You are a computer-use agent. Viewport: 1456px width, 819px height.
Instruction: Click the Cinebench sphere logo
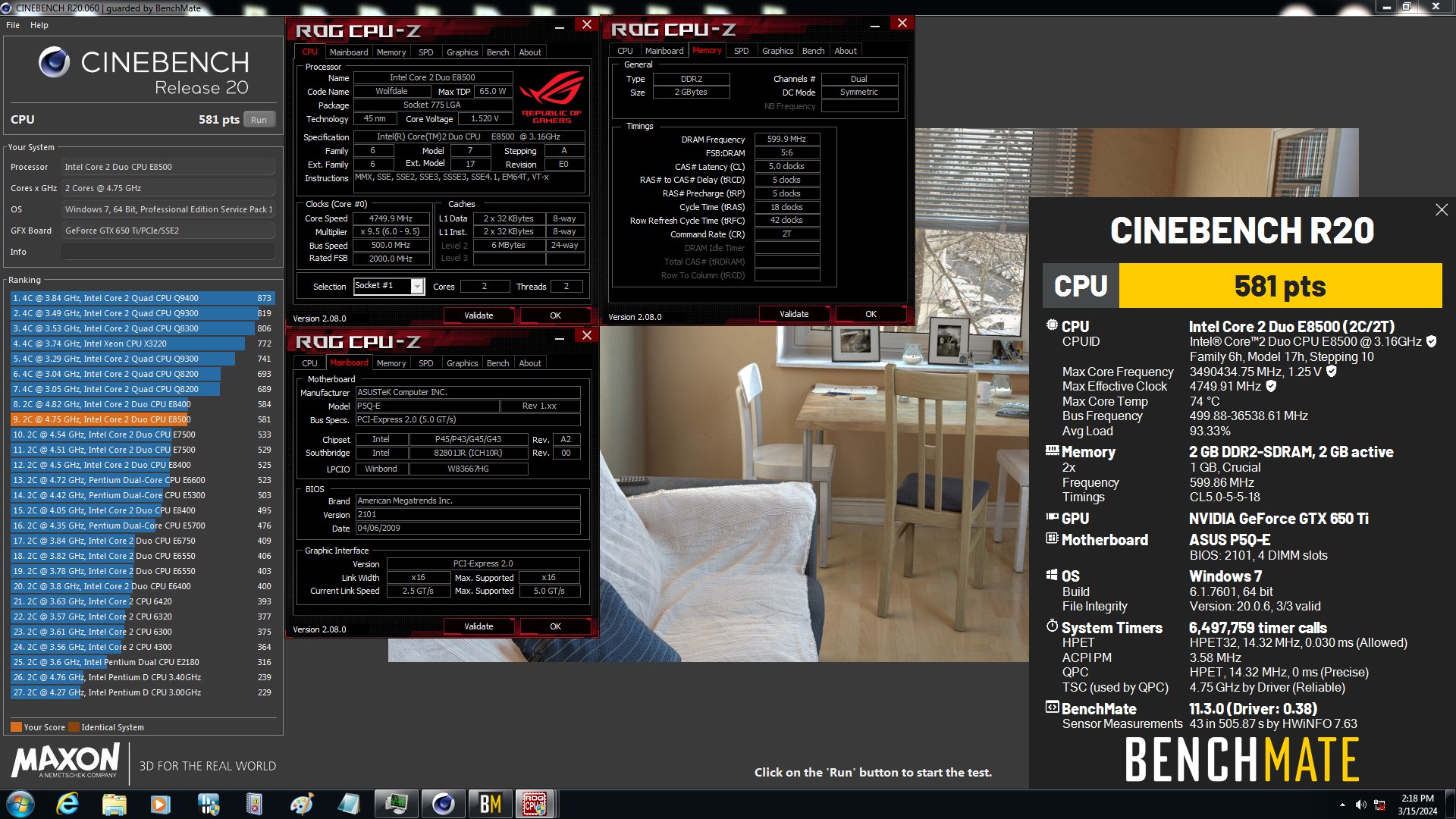tap(54, 62)
